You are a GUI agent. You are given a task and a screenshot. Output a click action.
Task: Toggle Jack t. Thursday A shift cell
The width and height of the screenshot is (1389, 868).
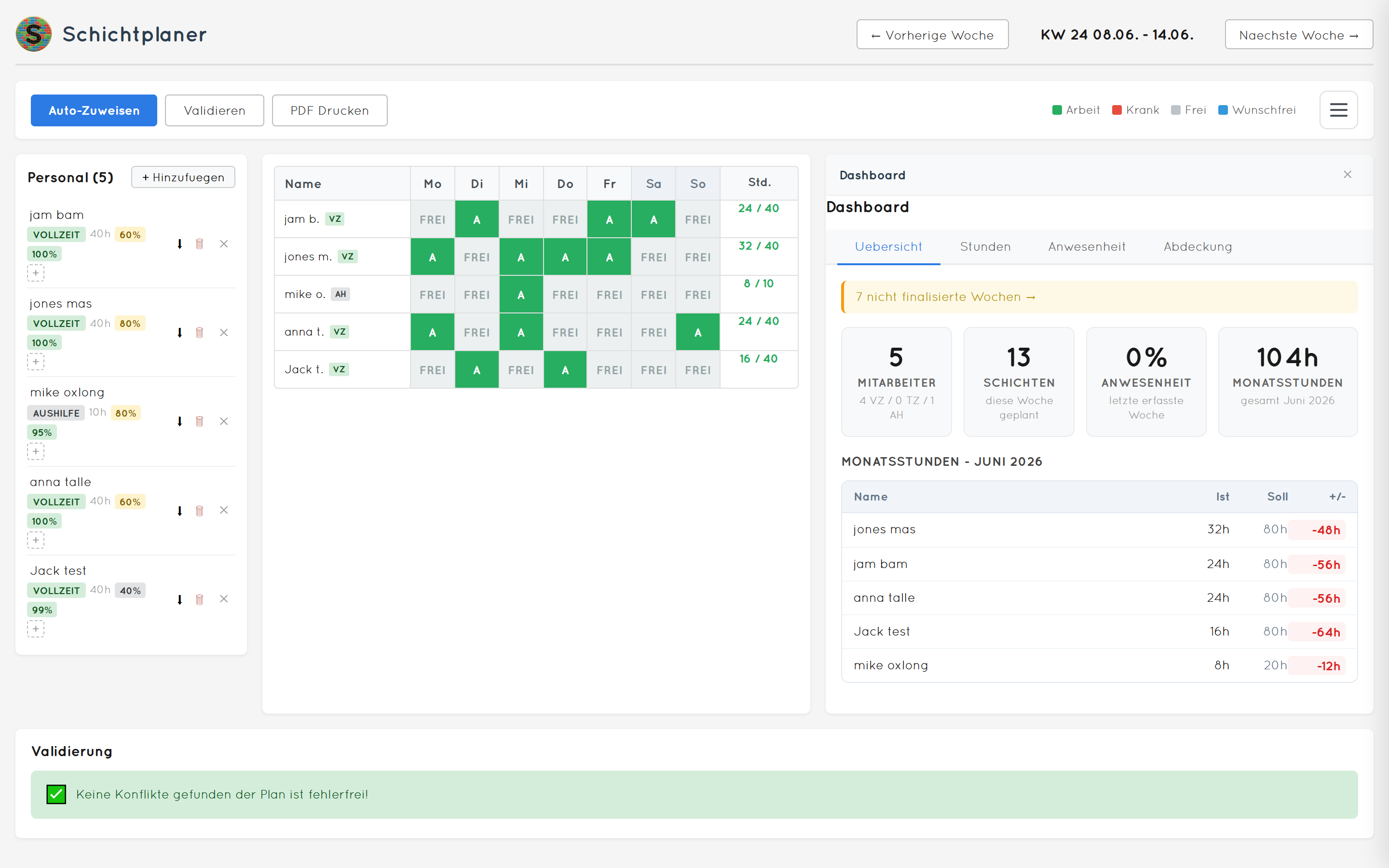[x=565, y=370]
